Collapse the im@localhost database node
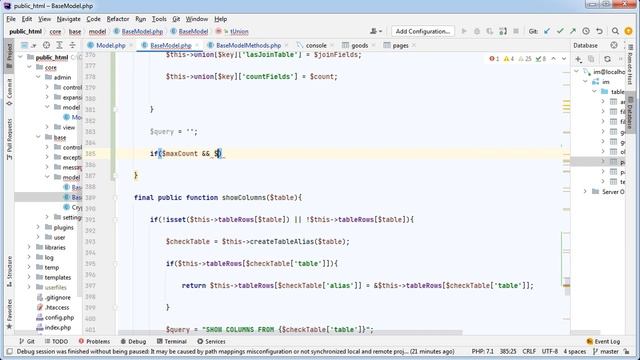This screenshot has width=640, height=360. point(577,71)
